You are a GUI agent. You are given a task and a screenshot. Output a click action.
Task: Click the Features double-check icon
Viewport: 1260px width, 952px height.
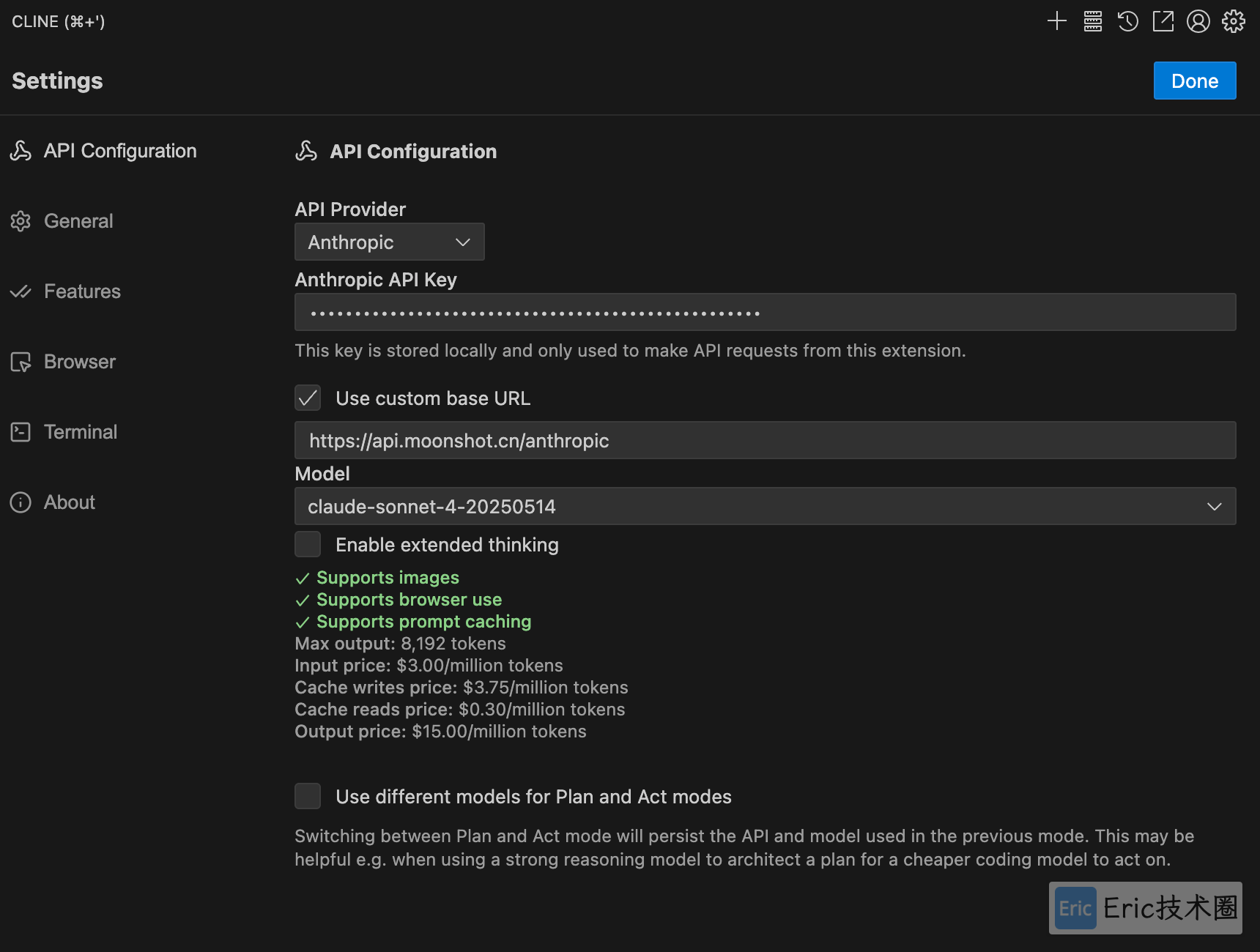(x=21, y=291)
